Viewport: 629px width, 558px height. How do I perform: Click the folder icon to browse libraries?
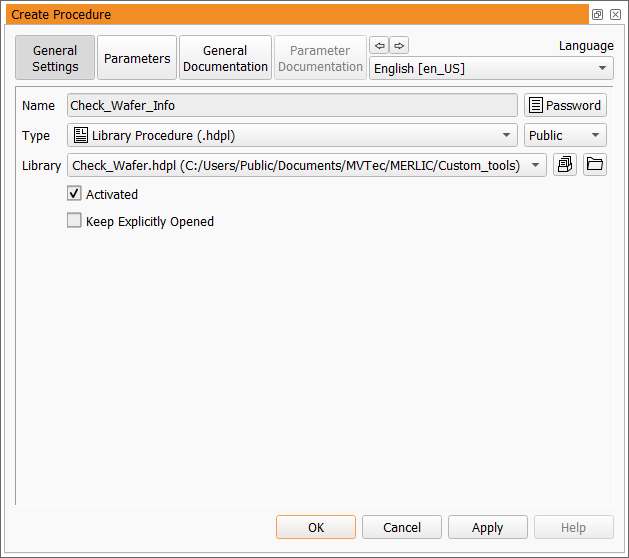[595, 165]
